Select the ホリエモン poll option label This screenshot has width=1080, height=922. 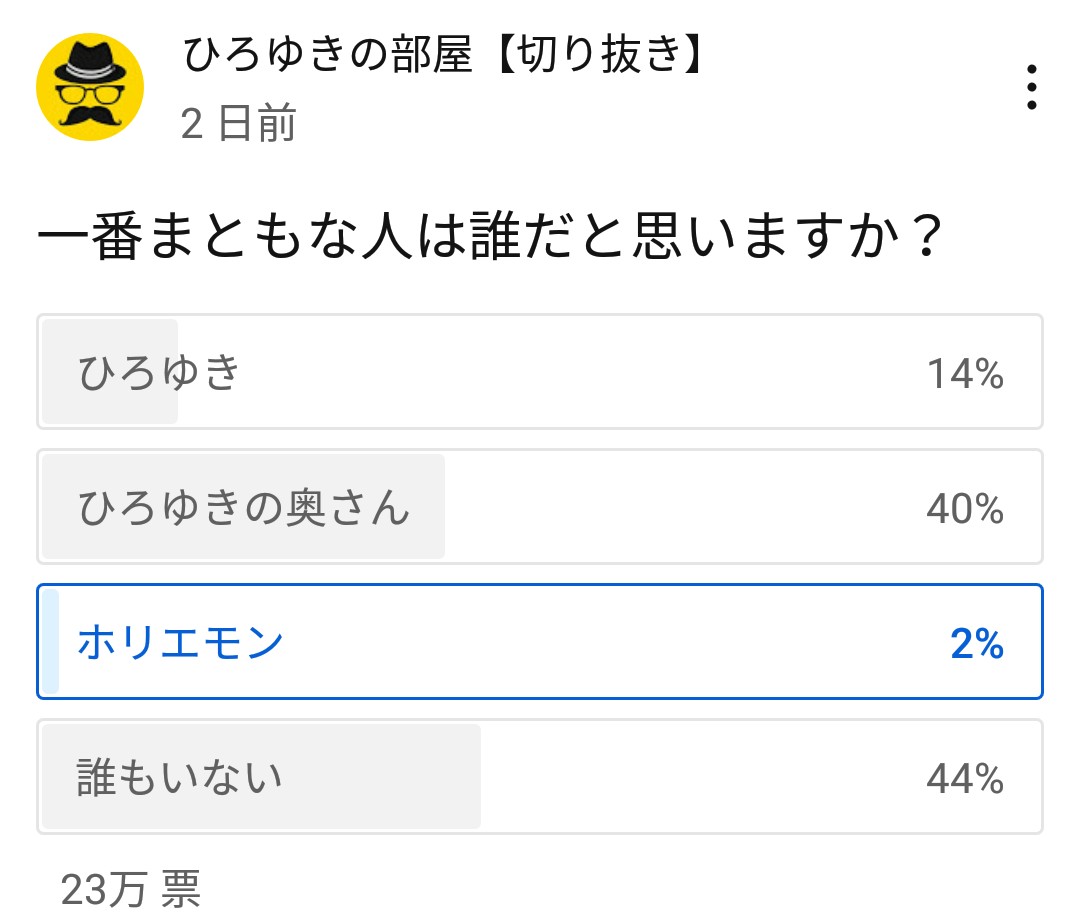coord(181,643)
